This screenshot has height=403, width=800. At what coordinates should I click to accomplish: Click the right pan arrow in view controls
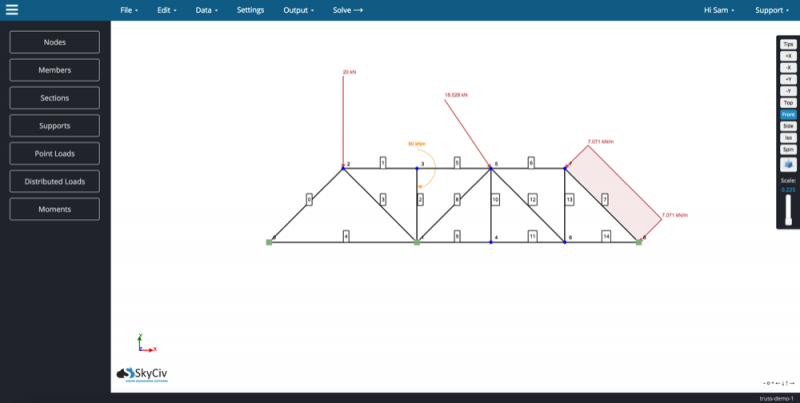(x=792, y=383)
